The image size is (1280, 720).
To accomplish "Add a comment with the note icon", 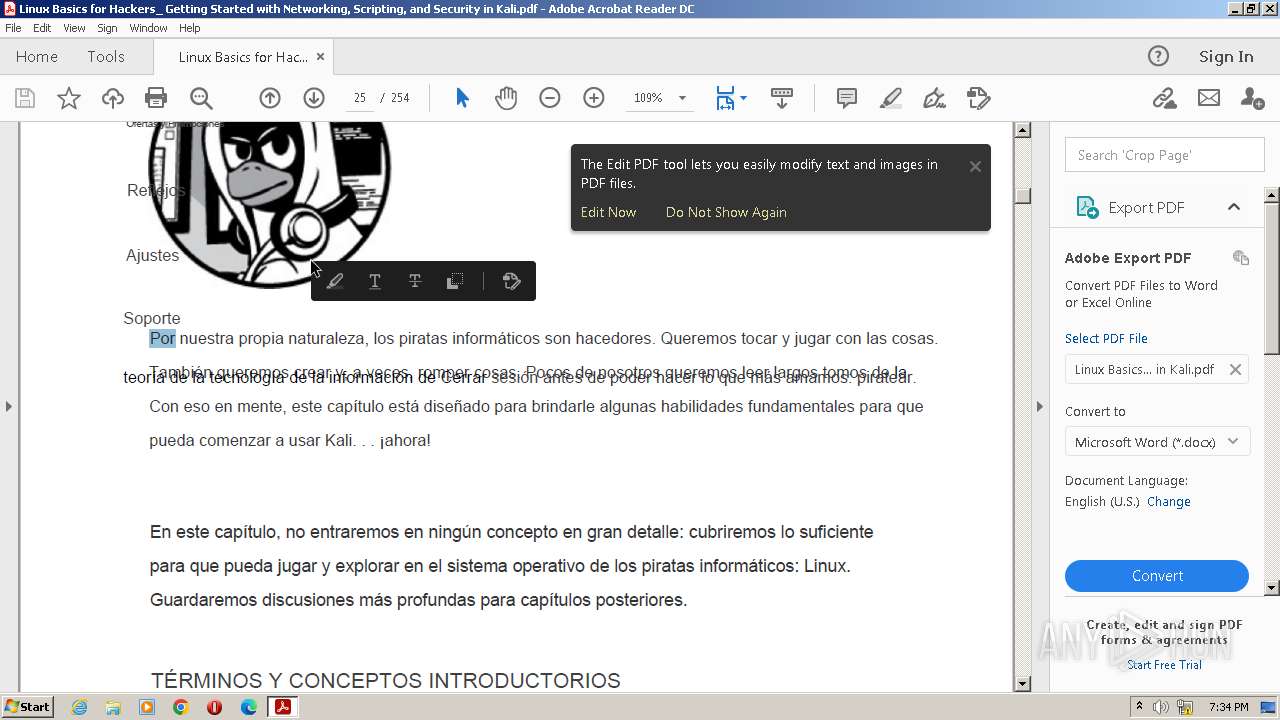I will point(847,98).
